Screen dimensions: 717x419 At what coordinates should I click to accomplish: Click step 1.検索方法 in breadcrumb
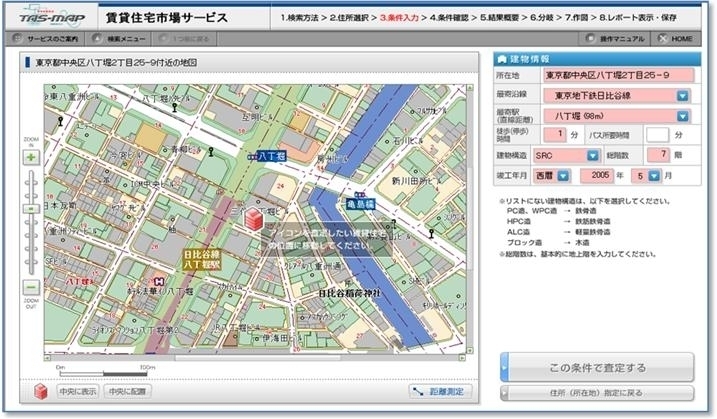tap(299, 17)
